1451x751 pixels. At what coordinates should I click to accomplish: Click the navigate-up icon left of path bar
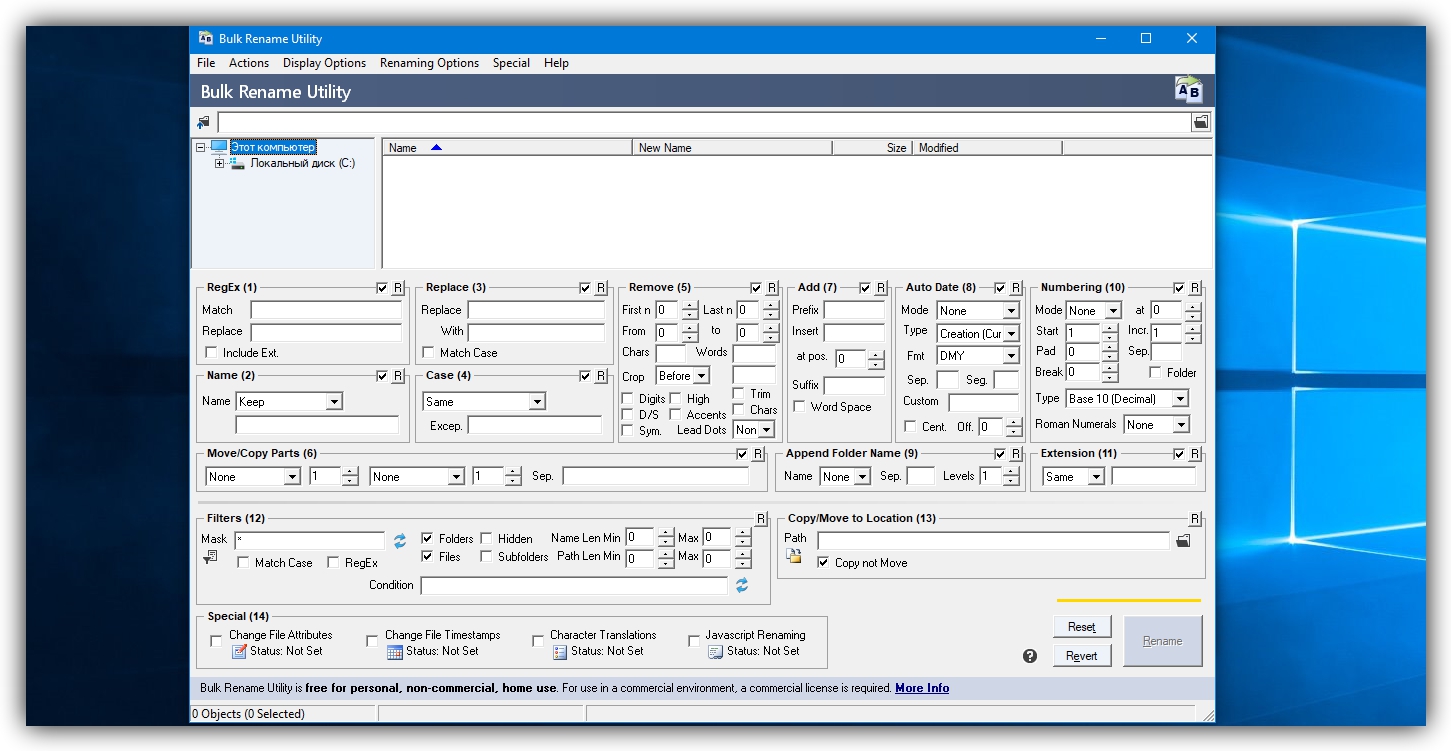[204, 122]
